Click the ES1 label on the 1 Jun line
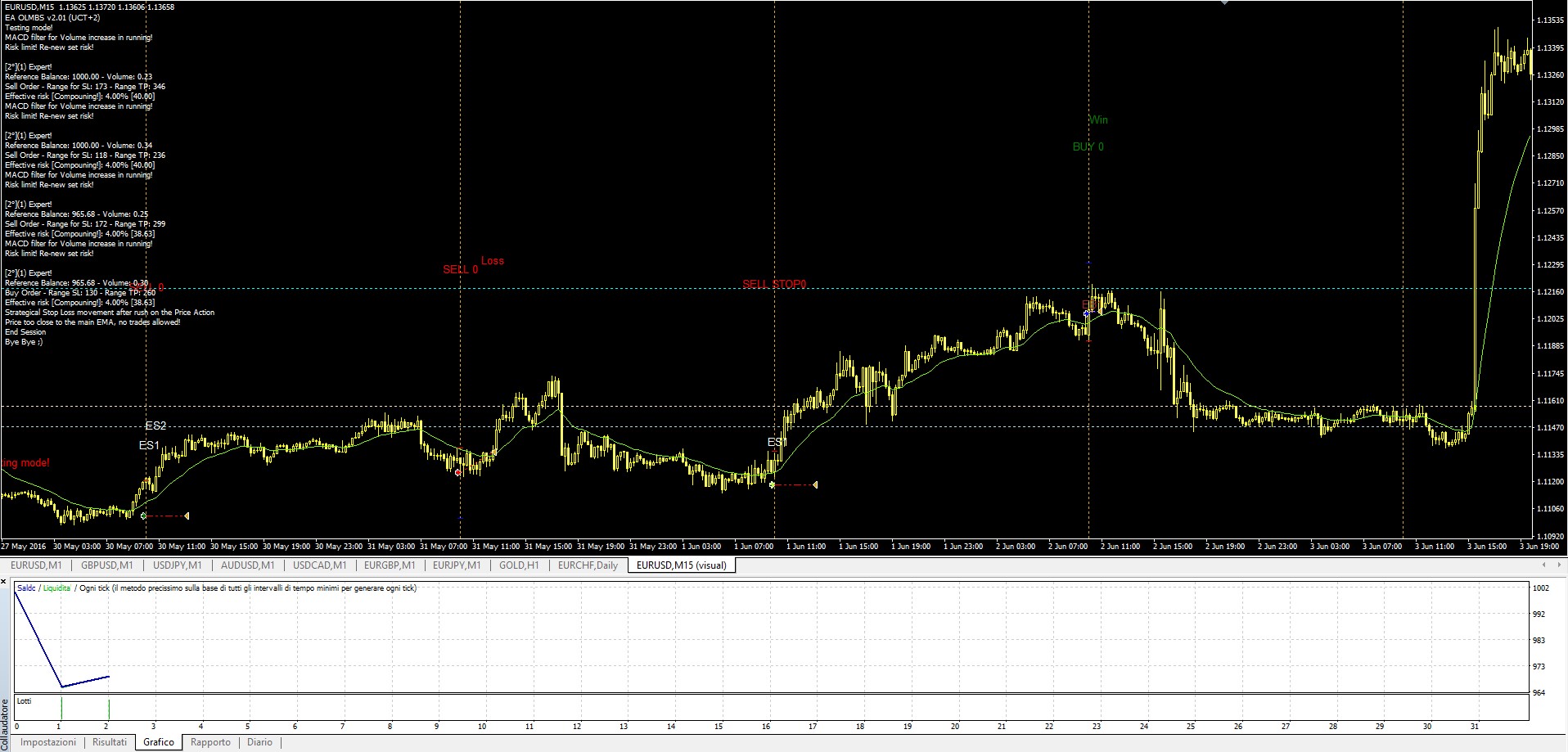Image resolution: width=1568 pixels, height=752 pixels. pyautogui.click(x=777, y=442)
